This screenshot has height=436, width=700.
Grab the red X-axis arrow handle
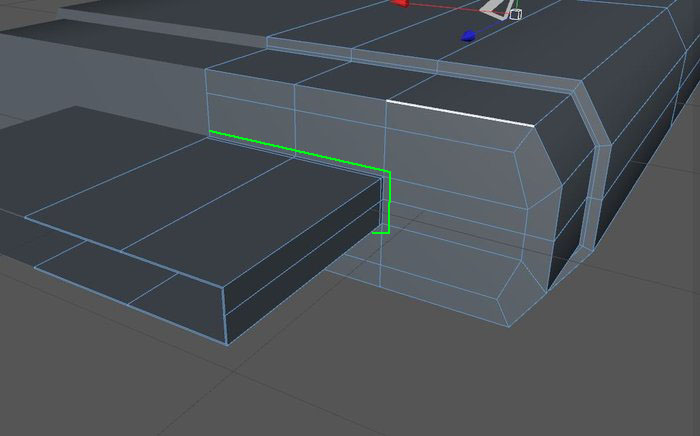[400, 3]
